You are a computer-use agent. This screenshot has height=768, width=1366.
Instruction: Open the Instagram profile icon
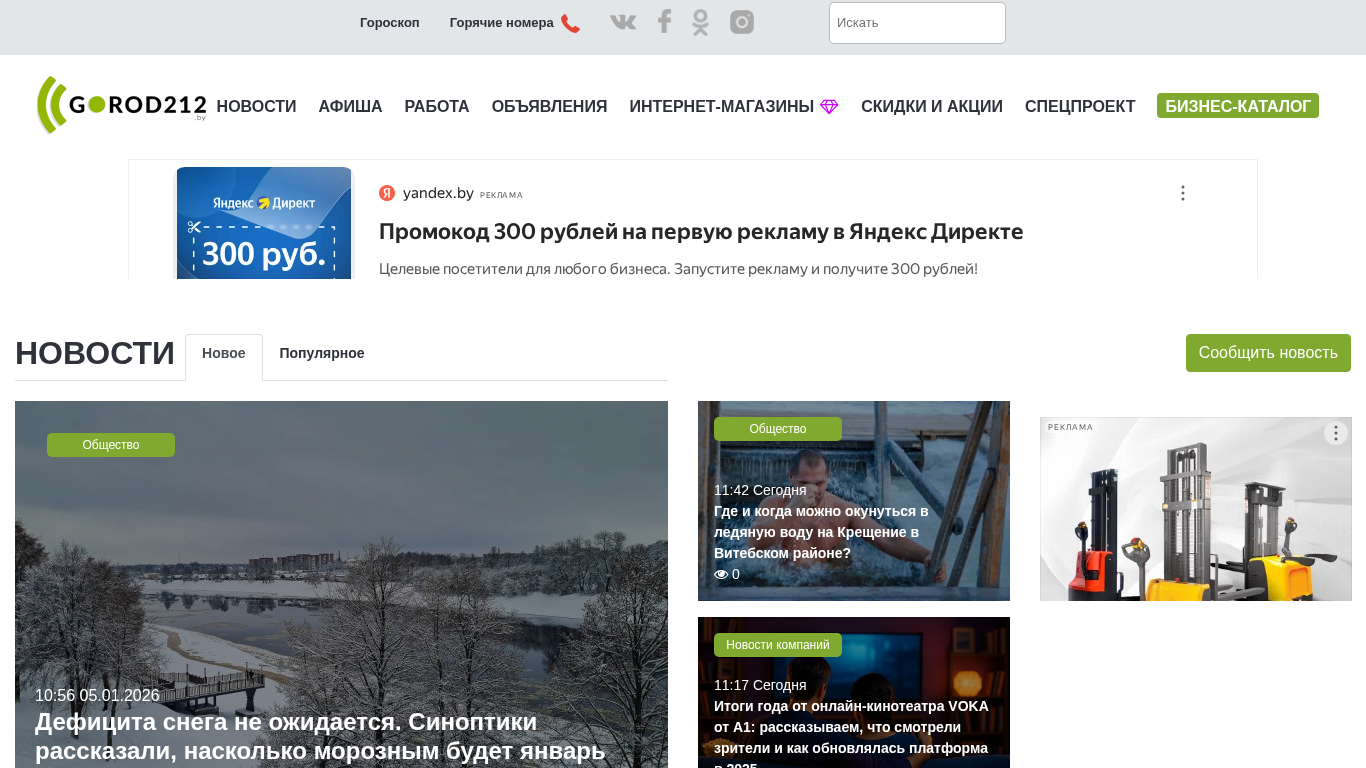pyautogui.click(x=741, y=22)
